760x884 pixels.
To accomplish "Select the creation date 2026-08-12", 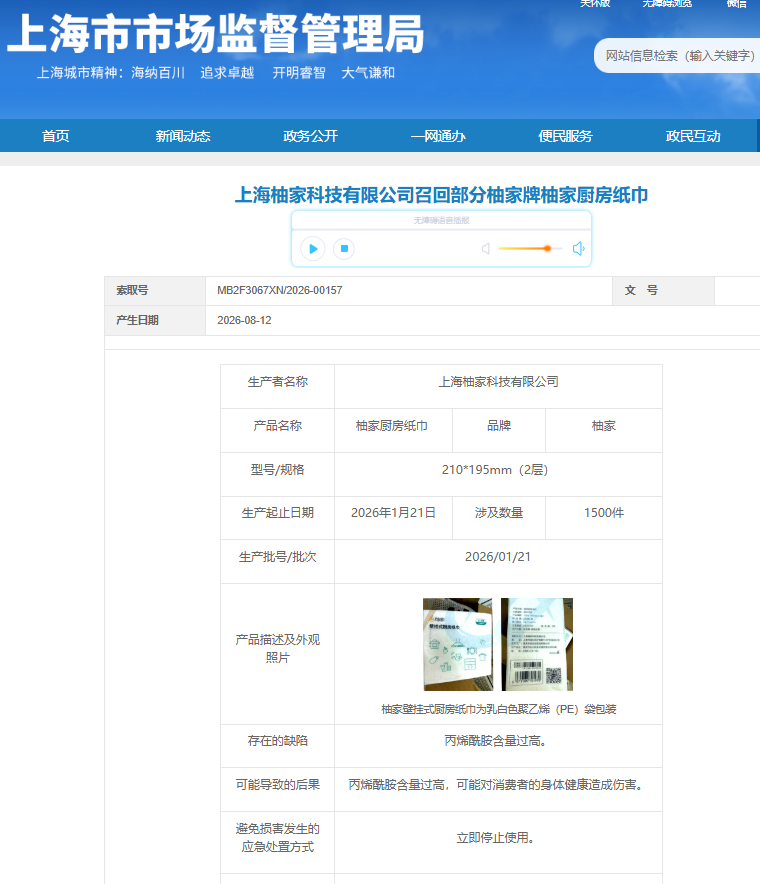I will click(244, 320).
